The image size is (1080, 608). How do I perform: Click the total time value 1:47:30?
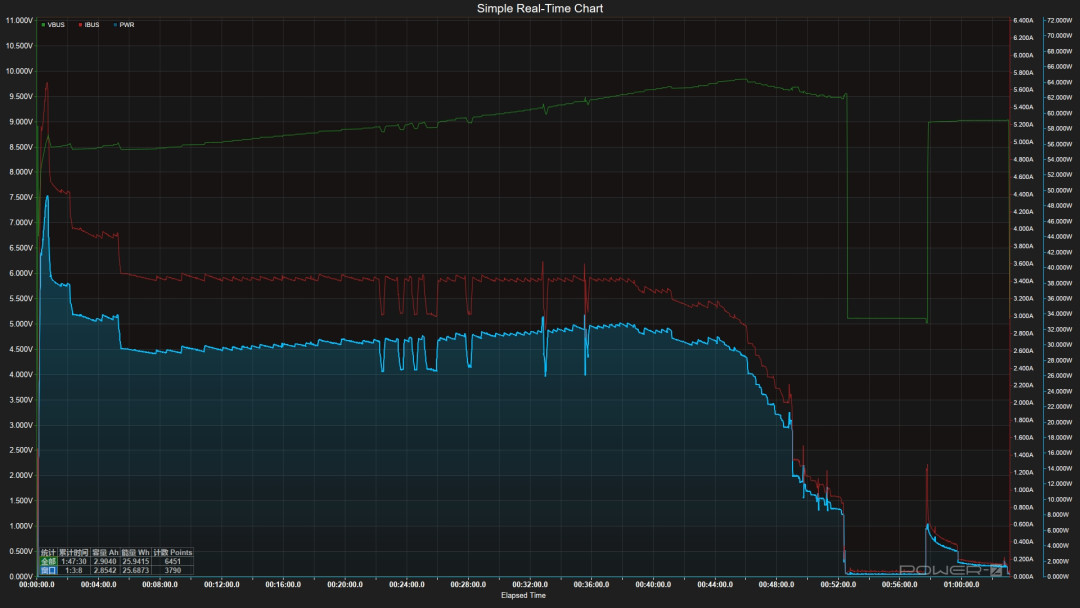pyautogui.click(x=74, y=561)
